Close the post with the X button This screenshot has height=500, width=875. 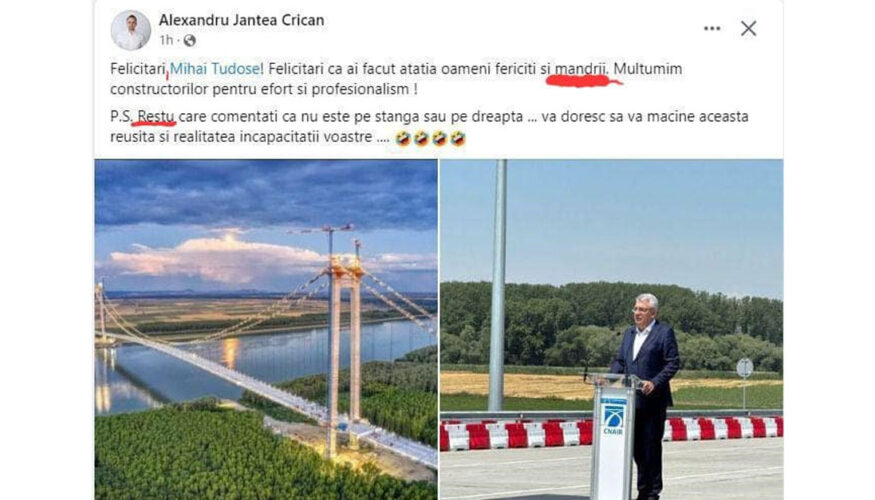tap(748, 28)
